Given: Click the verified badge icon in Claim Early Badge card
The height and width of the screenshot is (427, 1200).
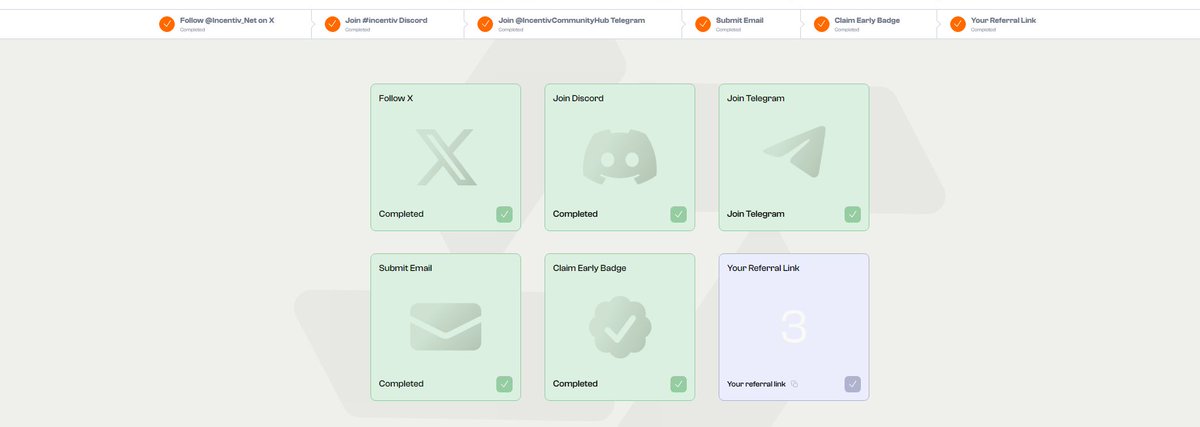Looking at the screenshot, I should pos(620,326).
